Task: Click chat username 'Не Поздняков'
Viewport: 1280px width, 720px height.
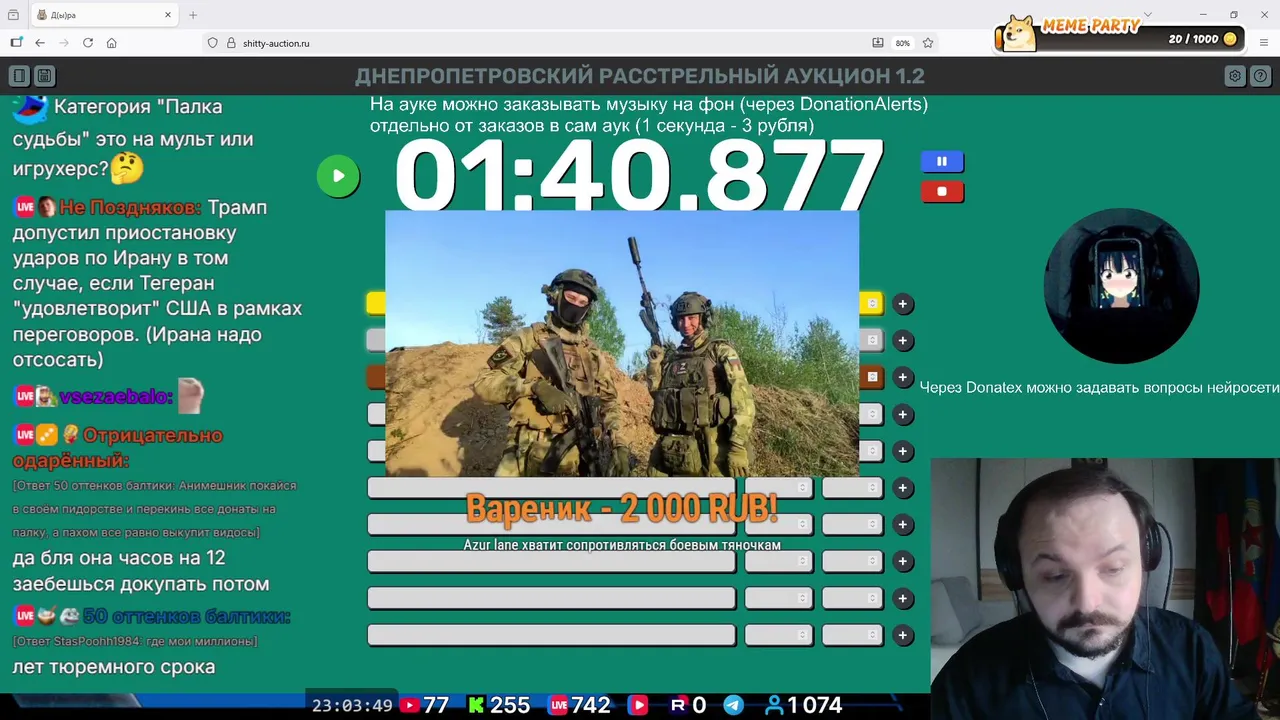Action: tap(130, 208)
